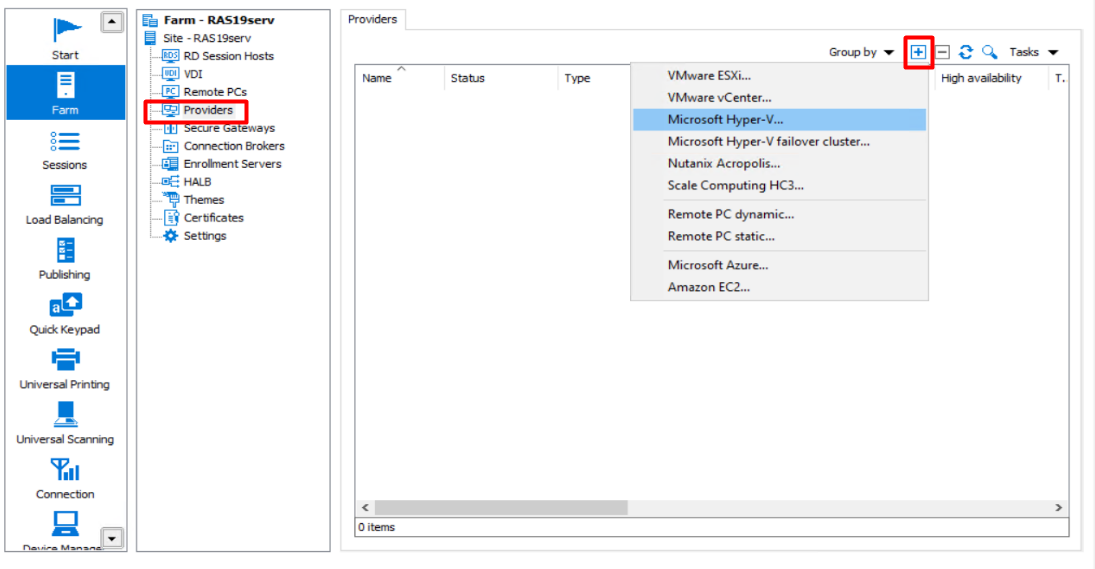Select the Providers tab

click(x=372, y=19)
